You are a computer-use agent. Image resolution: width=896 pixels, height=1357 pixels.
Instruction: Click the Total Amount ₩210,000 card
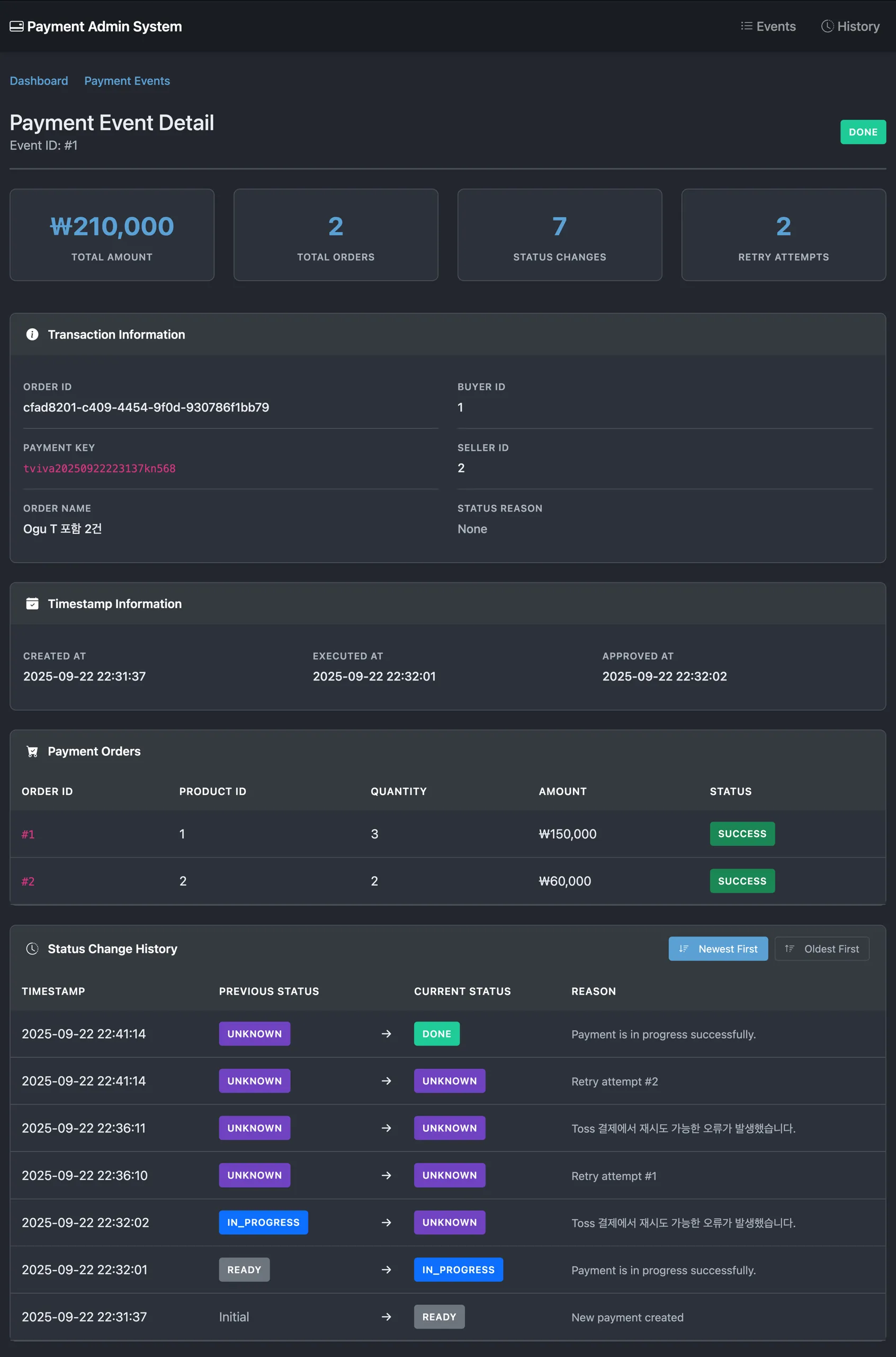[112, 235]
